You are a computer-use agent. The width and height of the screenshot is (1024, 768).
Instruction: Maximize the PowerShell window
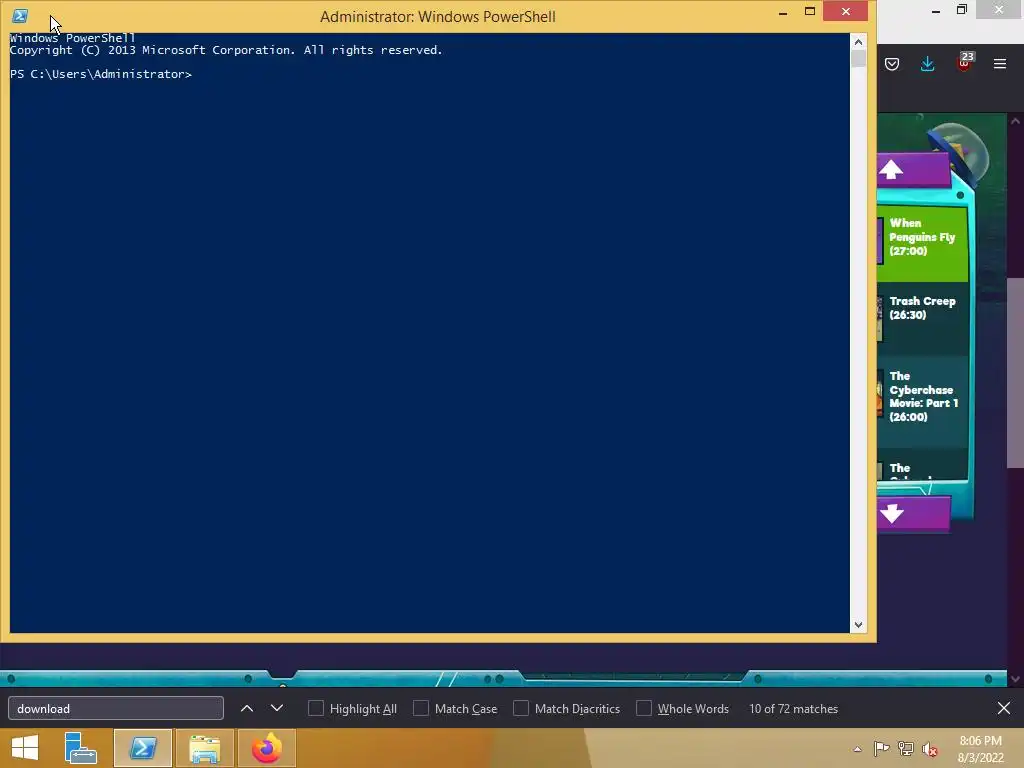[810, 12]
